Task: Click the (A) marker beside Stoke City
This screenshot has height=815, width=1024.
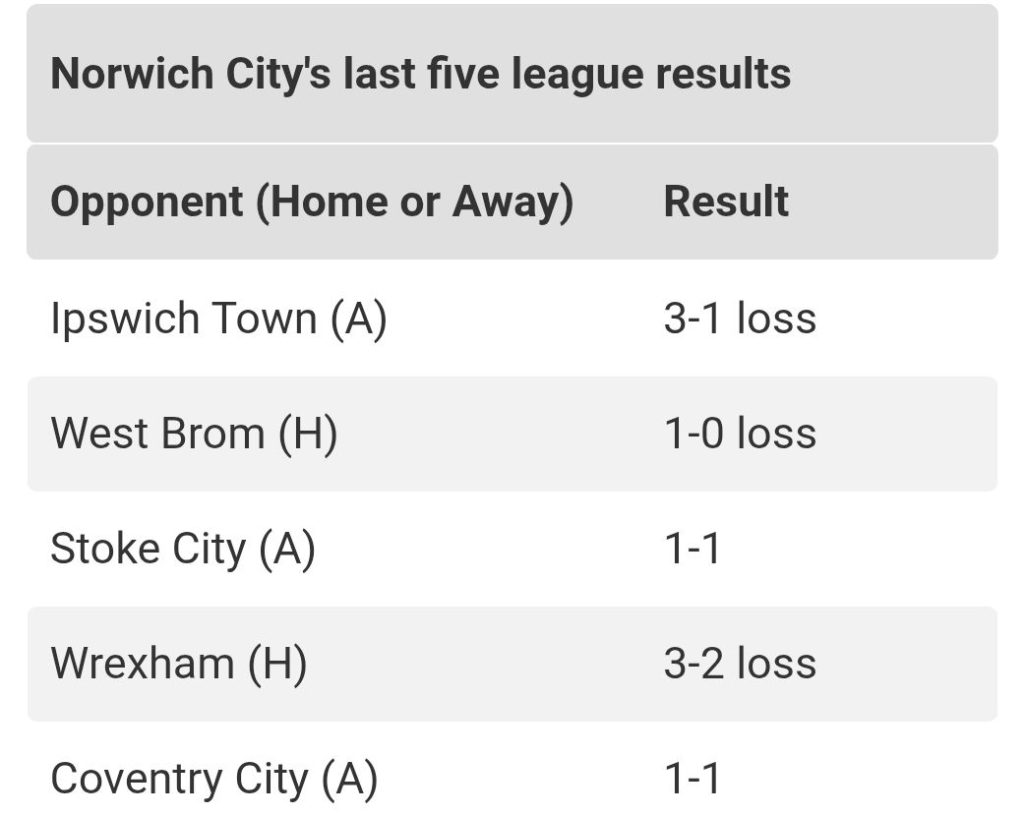Action: click(286, 549)
